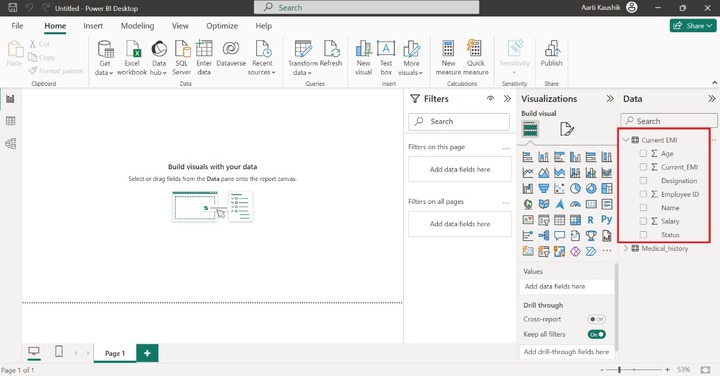Screen dimensions: 720x376
Task: Check the Salary field checkbox
Action: click(x=643, y=221)
